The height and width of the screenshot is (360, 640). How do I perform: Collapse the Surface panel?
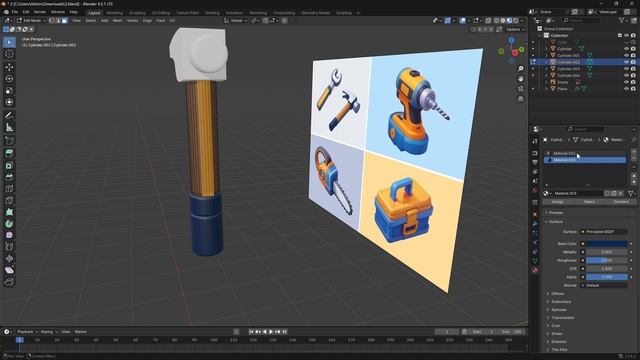pos(556,222)
